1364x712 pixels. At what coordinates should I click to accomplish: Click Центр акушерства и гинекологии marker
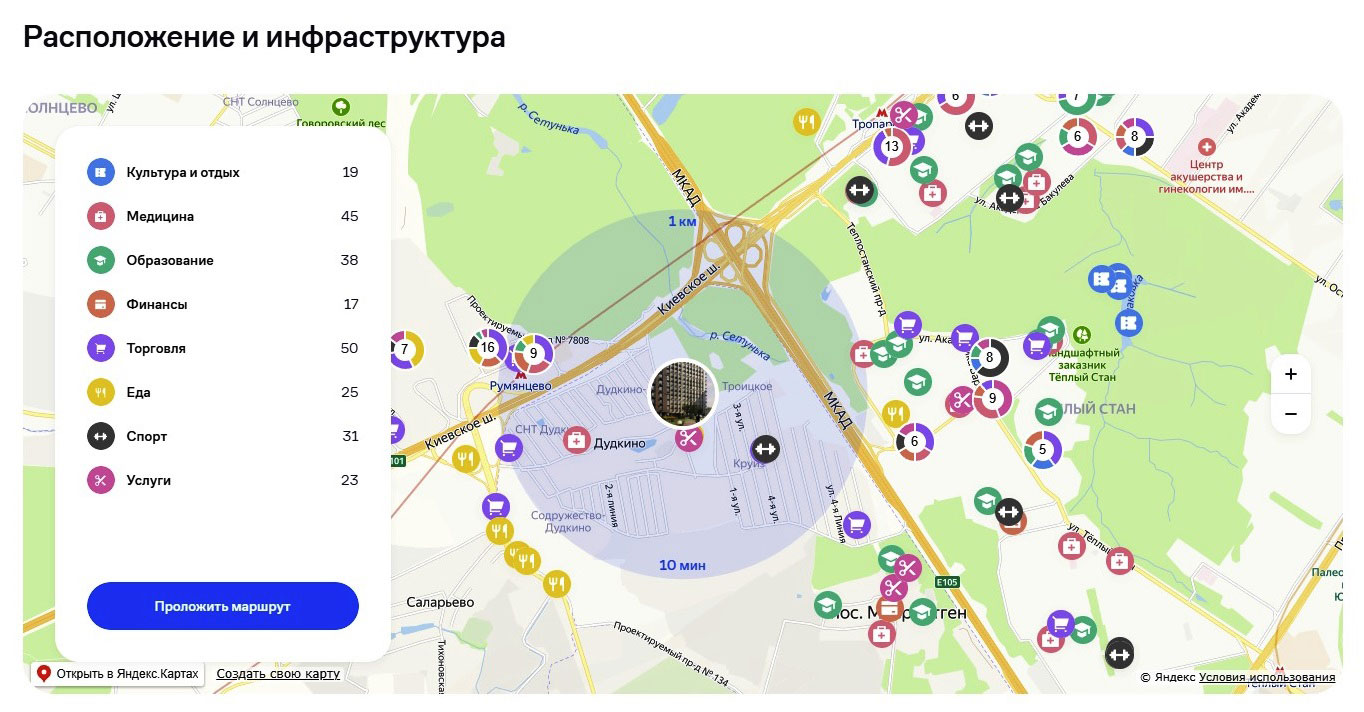coord(1206,147)
